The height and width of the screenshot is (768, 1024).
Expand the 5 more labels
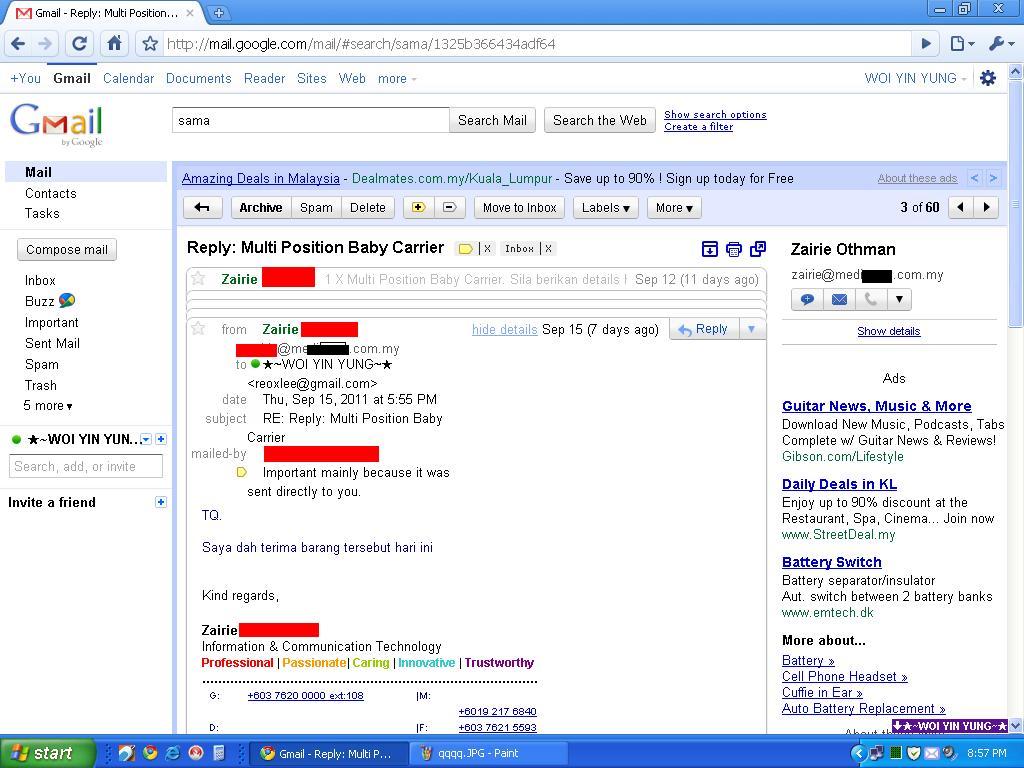[x=48, y=406]
